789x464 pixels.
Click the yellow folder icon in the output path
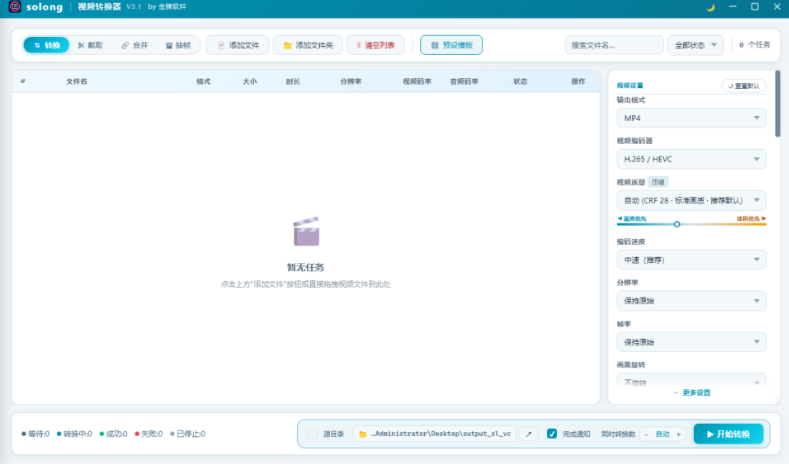point(362,434)
